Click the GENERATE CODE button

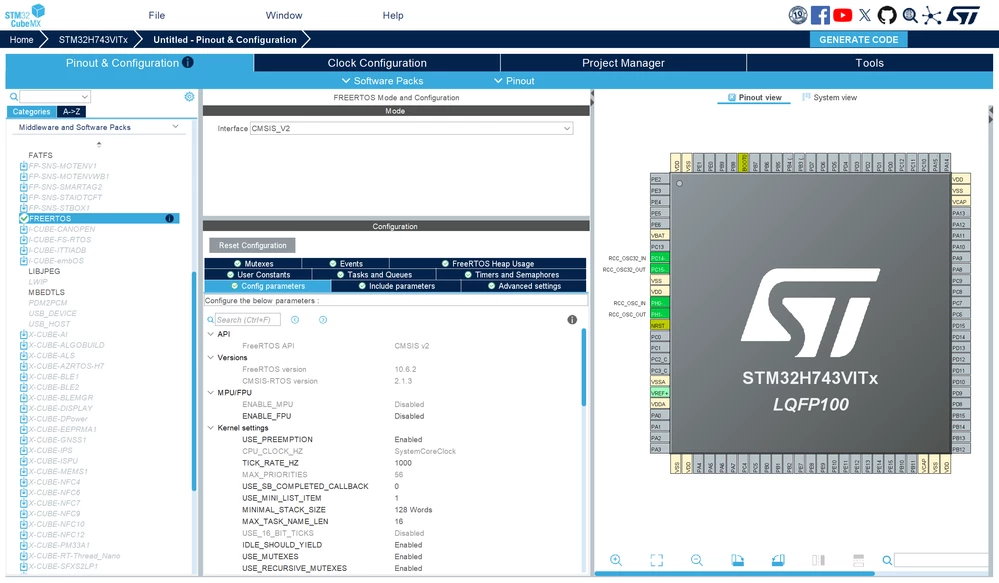[859, 40]
